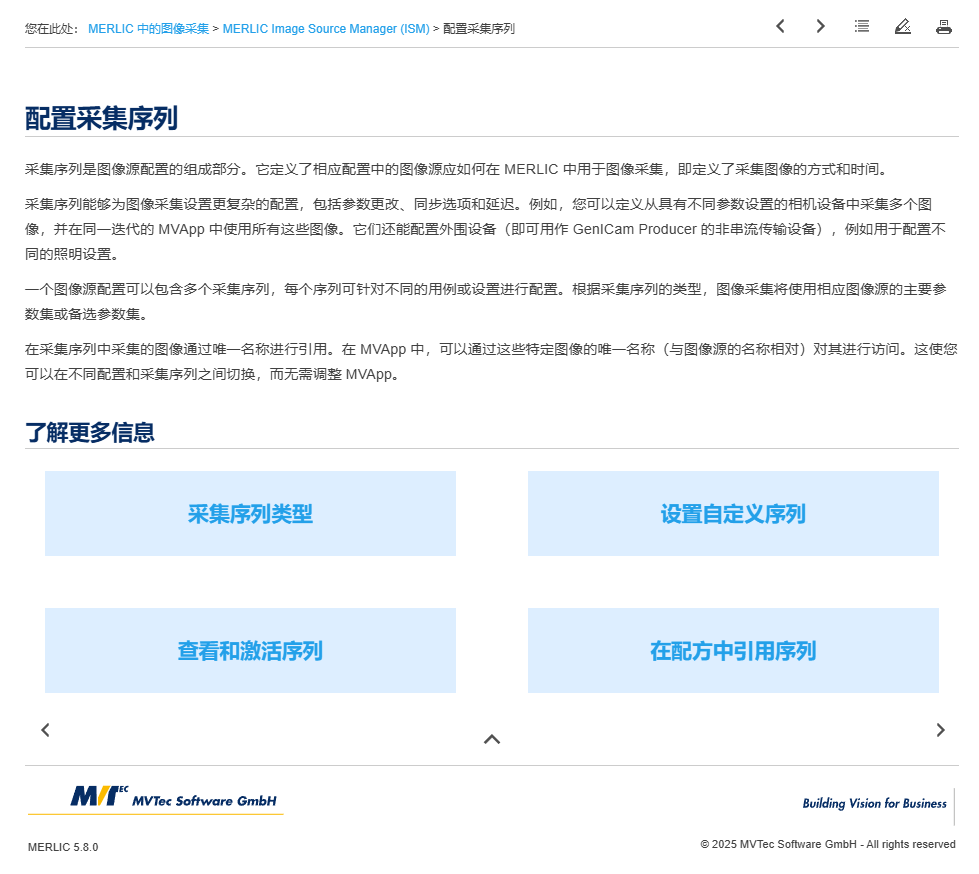Open the 设置自定义序列 tile
Viewport: 979px width, 874px height.
pos(733,514)
